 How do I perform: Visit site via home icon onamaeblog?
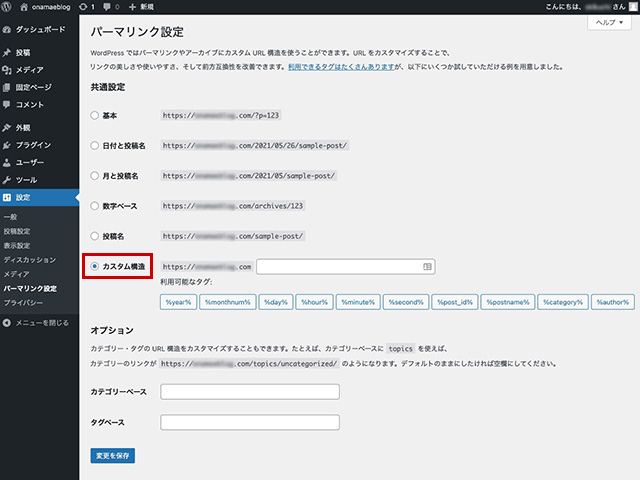point(45,7)
